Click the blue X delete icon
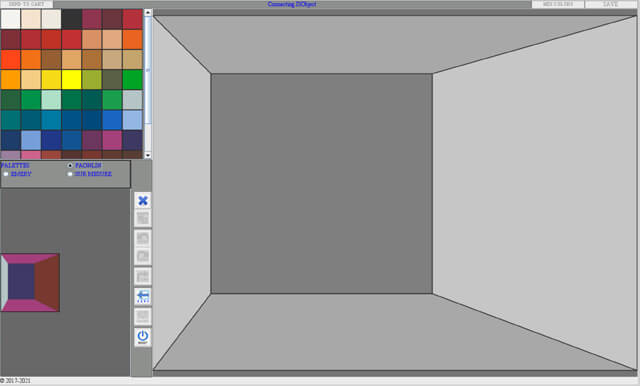640x386 pixels. (143, 200)
